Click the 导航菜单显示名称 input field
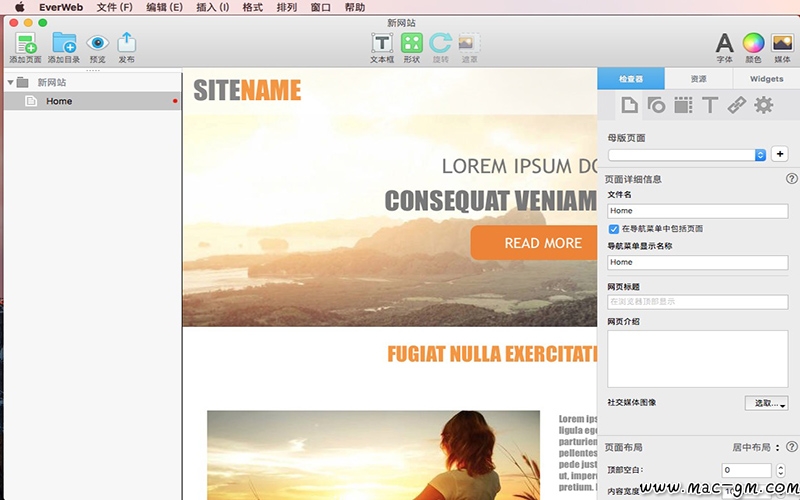 click(697, 262)
